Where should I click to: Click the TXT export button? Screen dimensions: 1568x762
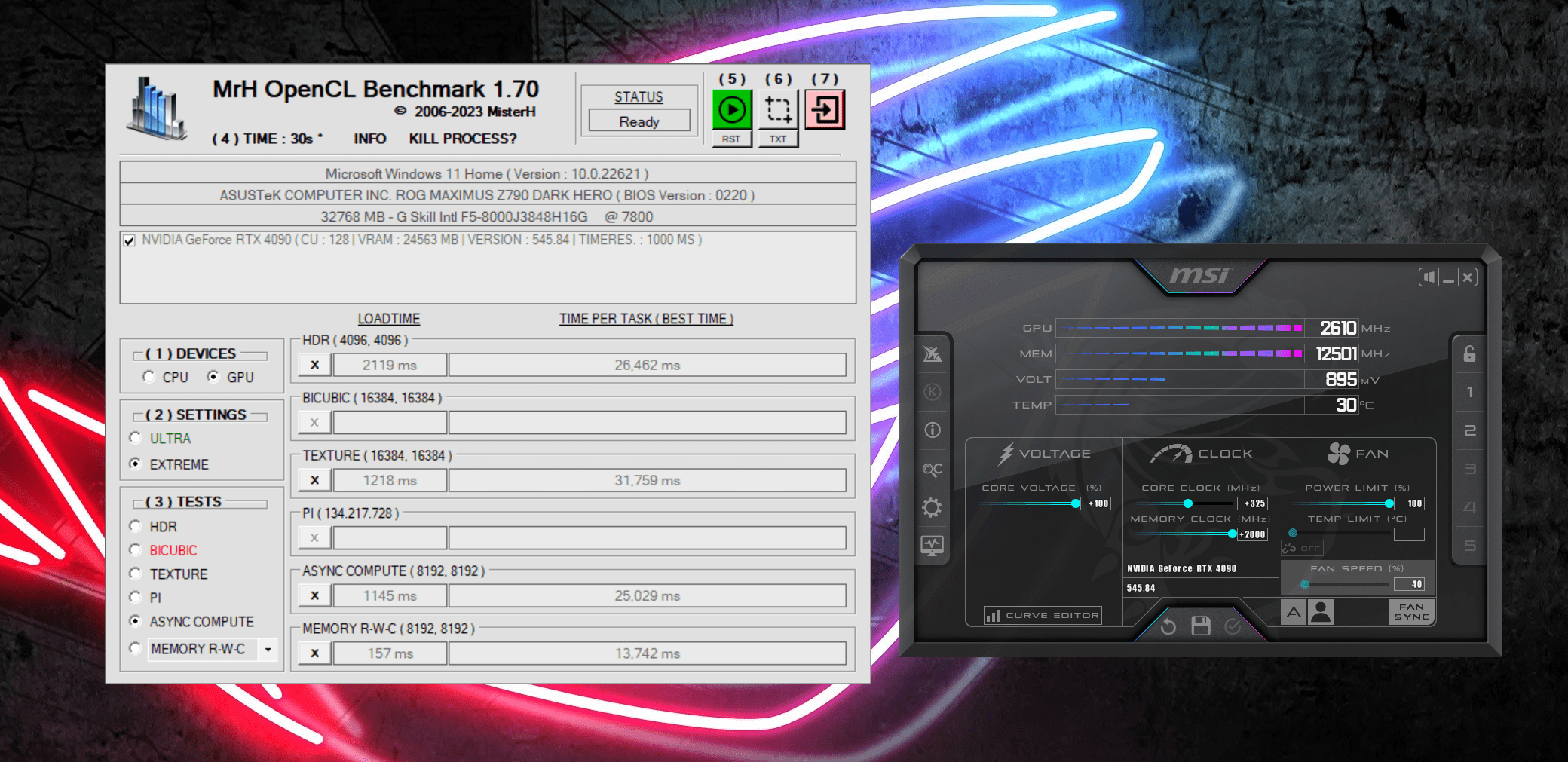778,139
